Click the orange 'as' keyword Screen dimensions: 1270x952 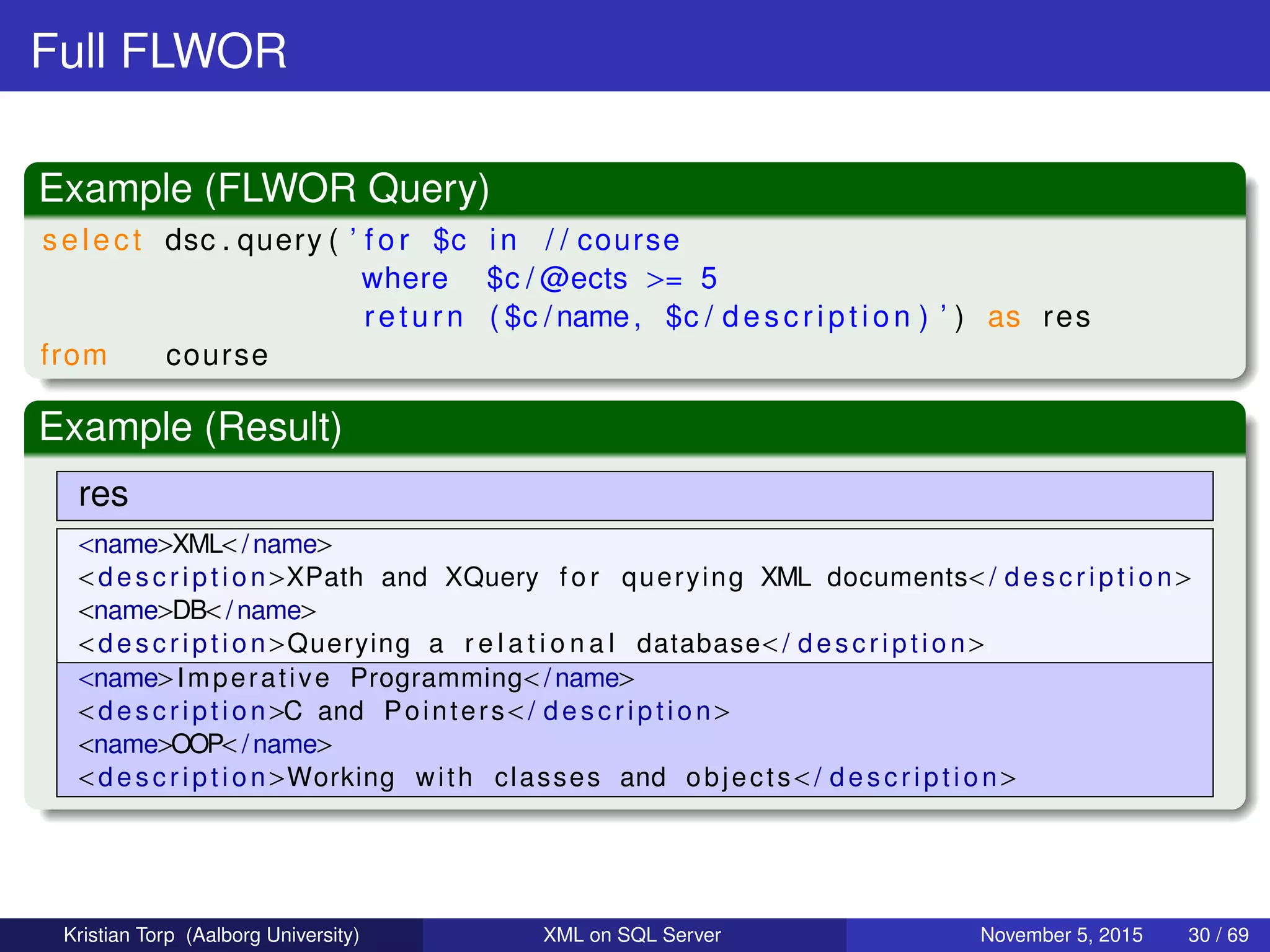pos(1004,318)
